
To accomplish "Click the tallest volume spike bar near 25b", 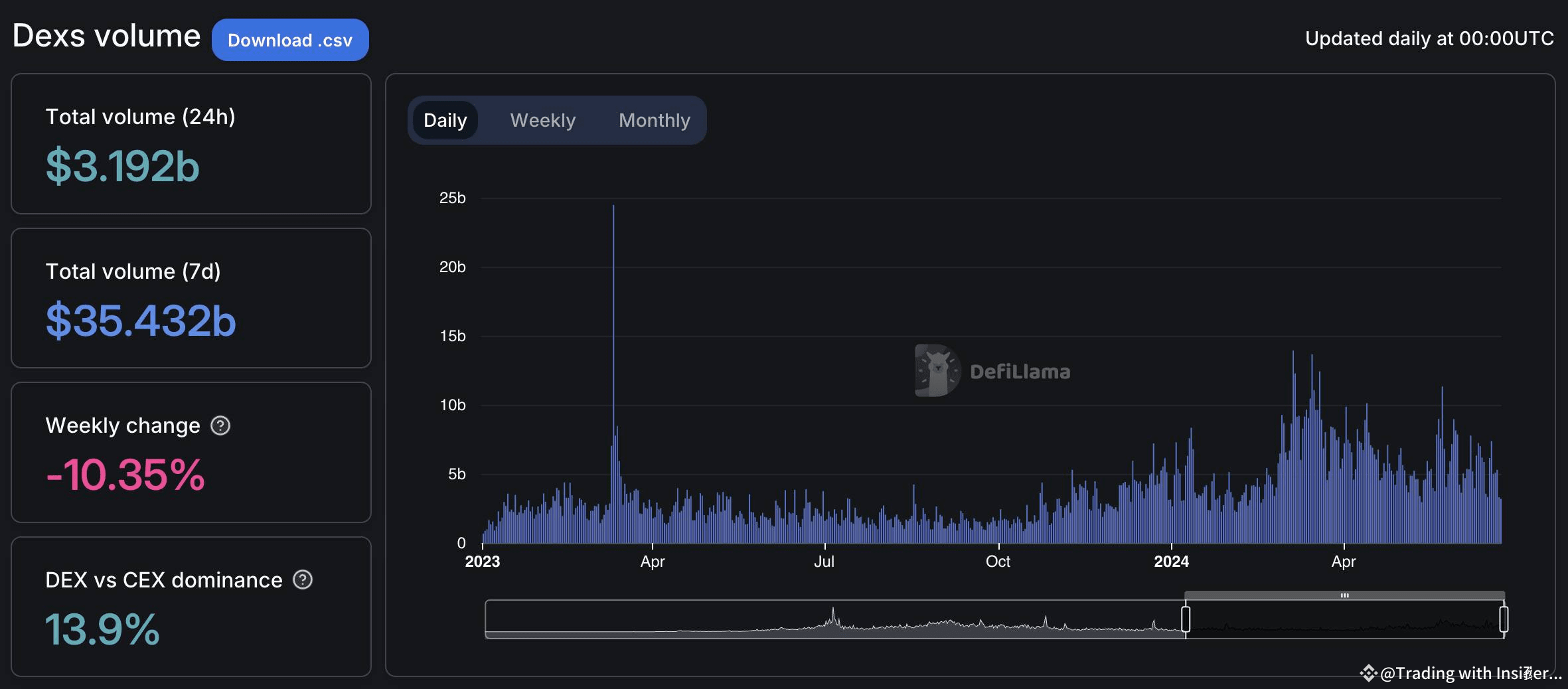I will pyautogui.click(x=613, y=332).
